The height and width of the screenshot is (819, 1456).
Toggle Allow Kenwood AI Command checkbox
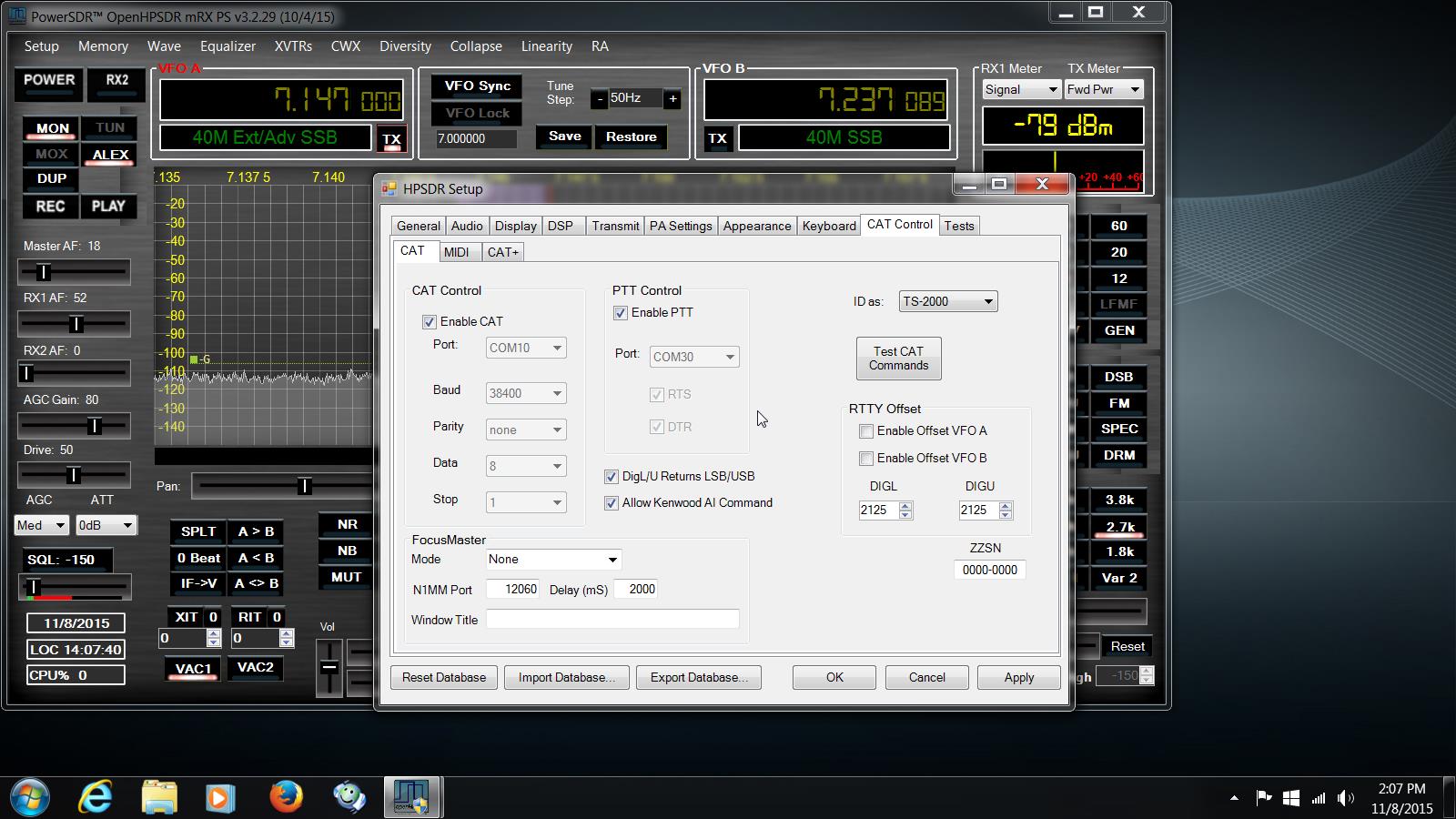tap(612, 503)
